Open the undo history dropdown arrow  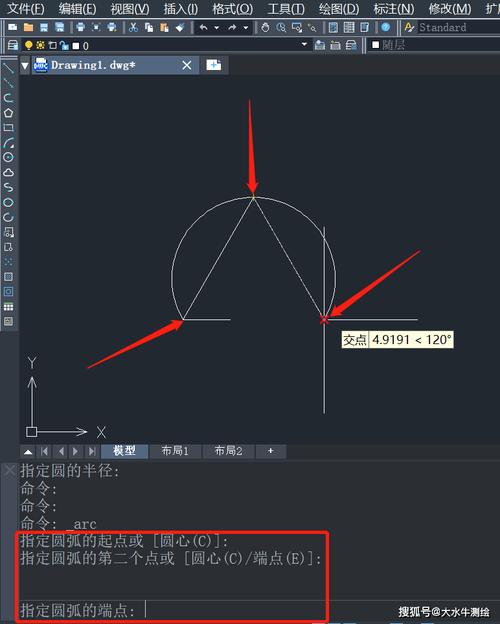(x=217, y=27)
